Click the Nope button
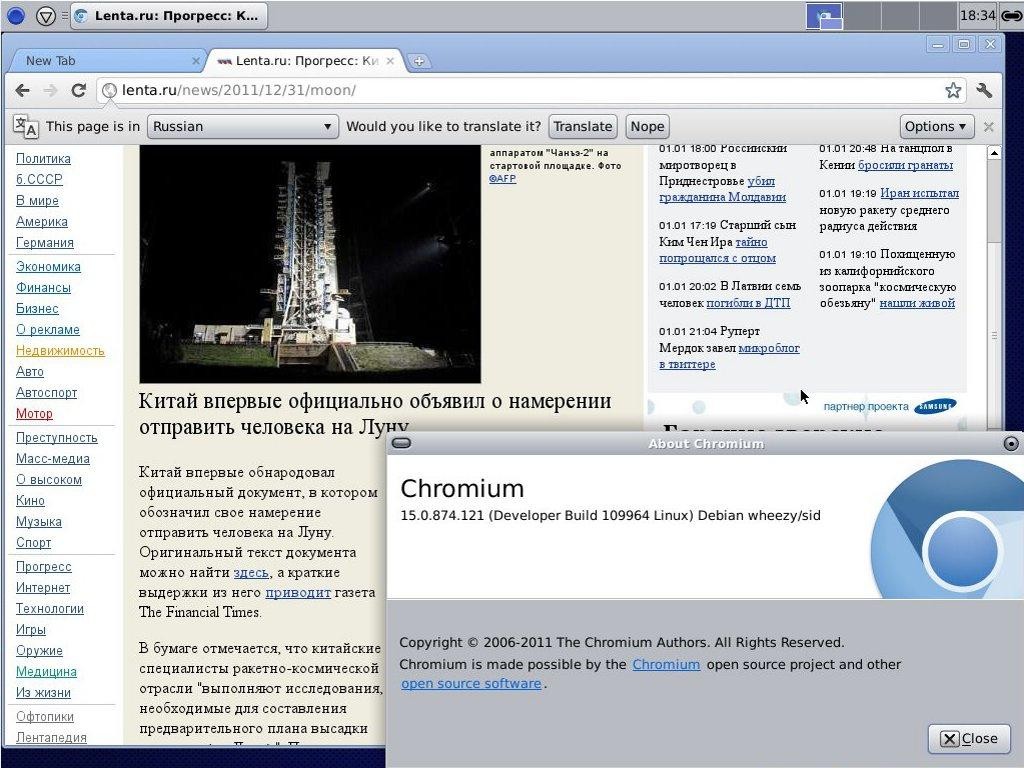1024x768 pixels. click(x=647, y=126)
